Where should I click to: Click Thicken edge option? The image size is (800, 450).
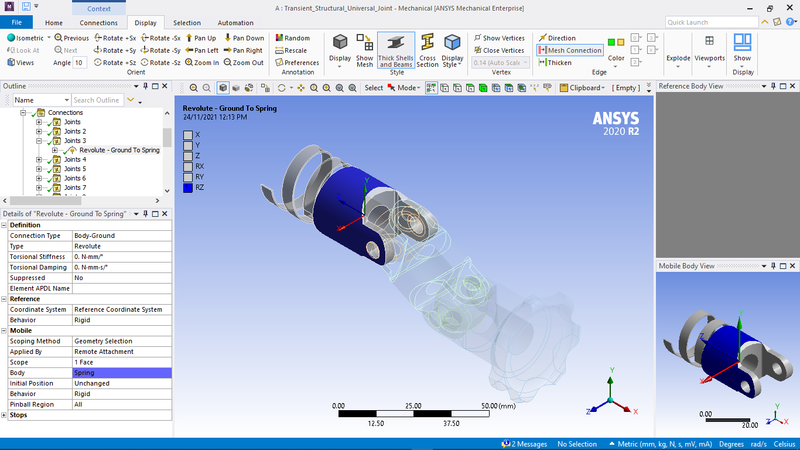click(555, 62)
